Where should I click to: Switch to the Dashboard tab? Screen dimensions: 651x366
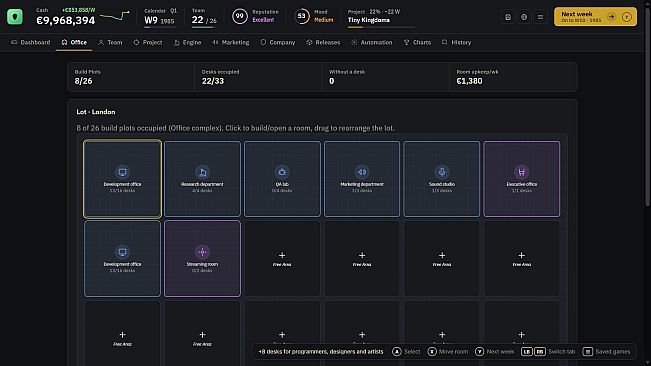[x=31, y=42]
